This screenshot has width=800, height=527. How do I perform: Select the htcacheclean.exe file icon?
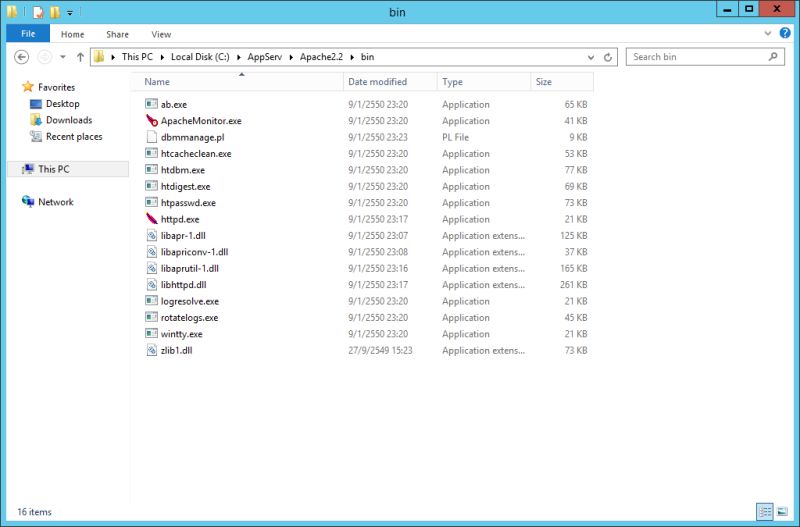[x=152, y=153]
